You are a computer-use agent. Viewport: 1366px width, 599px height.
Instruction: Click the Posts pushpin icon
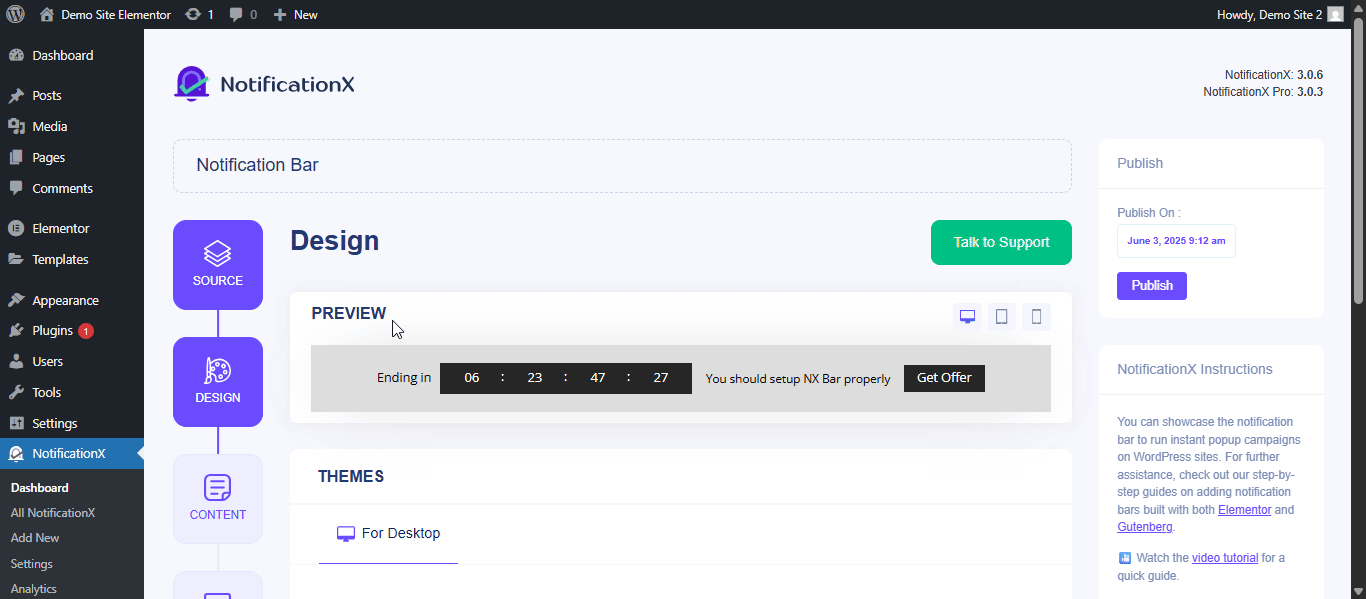coord(16,96)
